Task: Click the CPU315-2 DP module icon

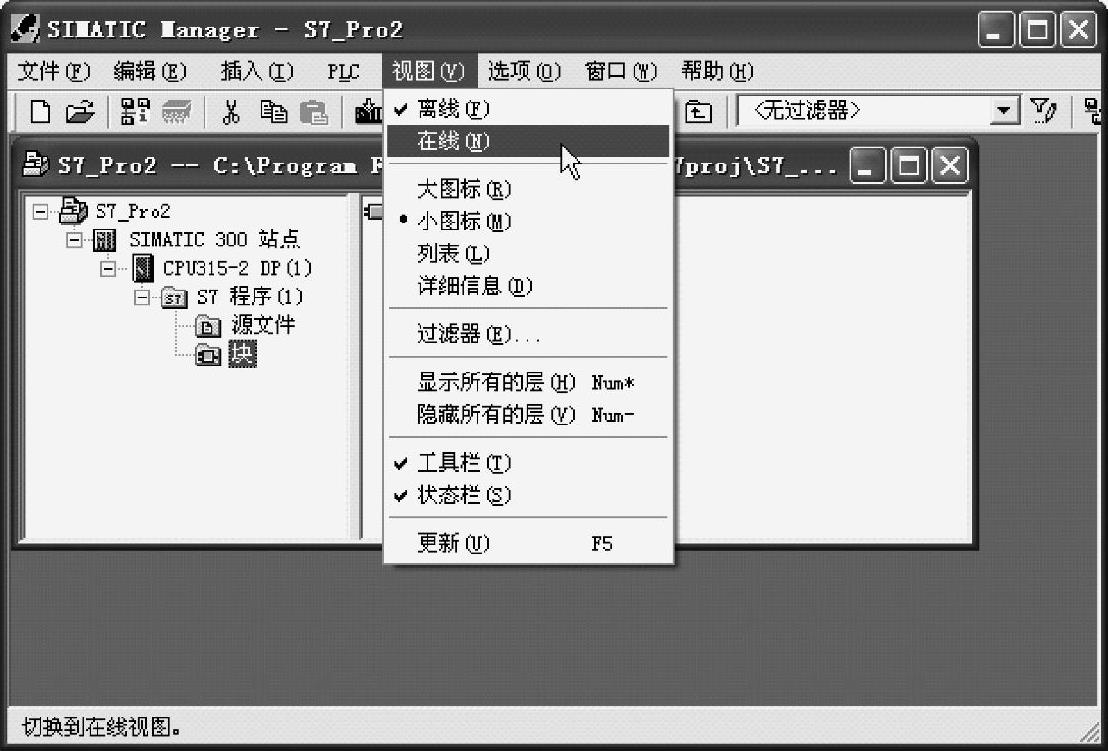Action: (143, 268)
